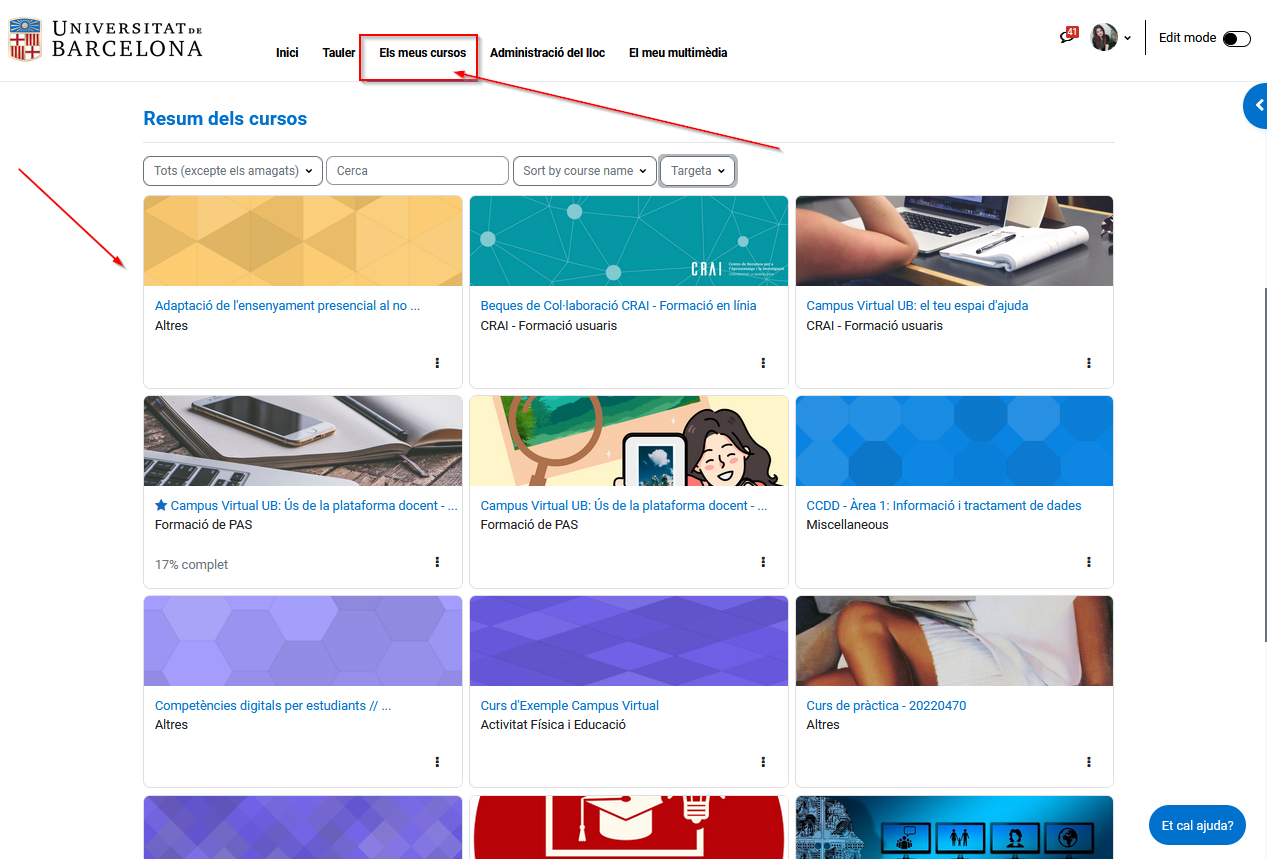
Task: Open the 'Curs de pràctica - 20220470' course
Action: 886,705
